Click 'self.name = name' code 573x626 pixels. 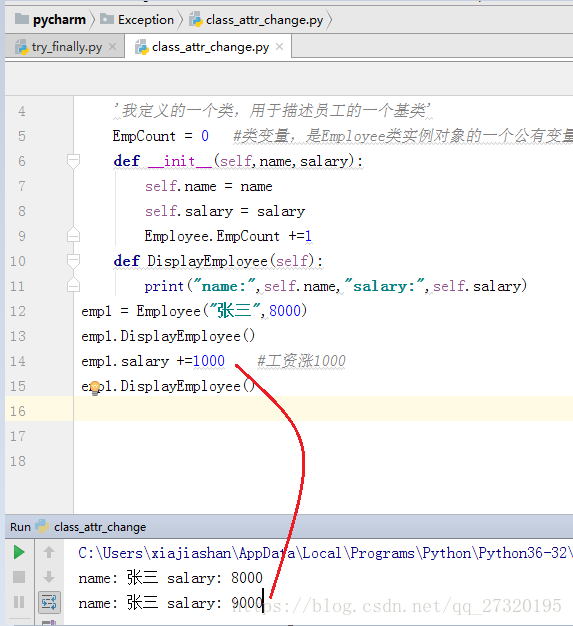point(208,186)
